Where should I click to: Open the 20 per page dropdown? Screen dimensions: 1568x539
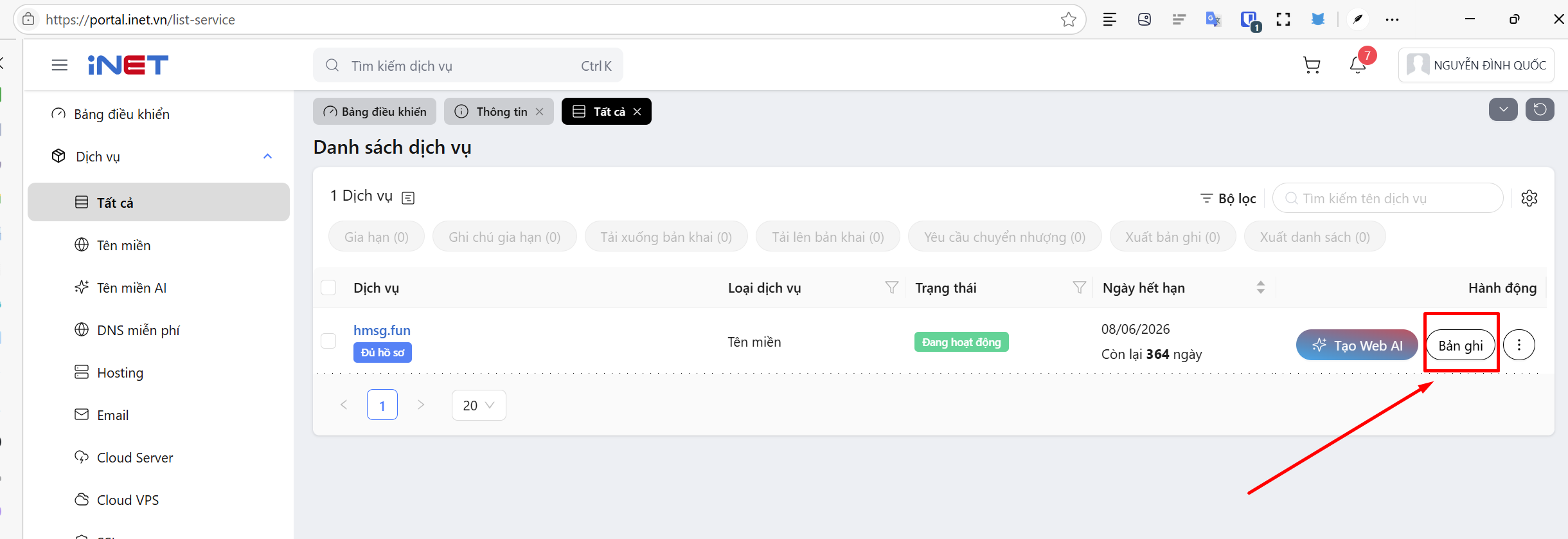(479, 405)
